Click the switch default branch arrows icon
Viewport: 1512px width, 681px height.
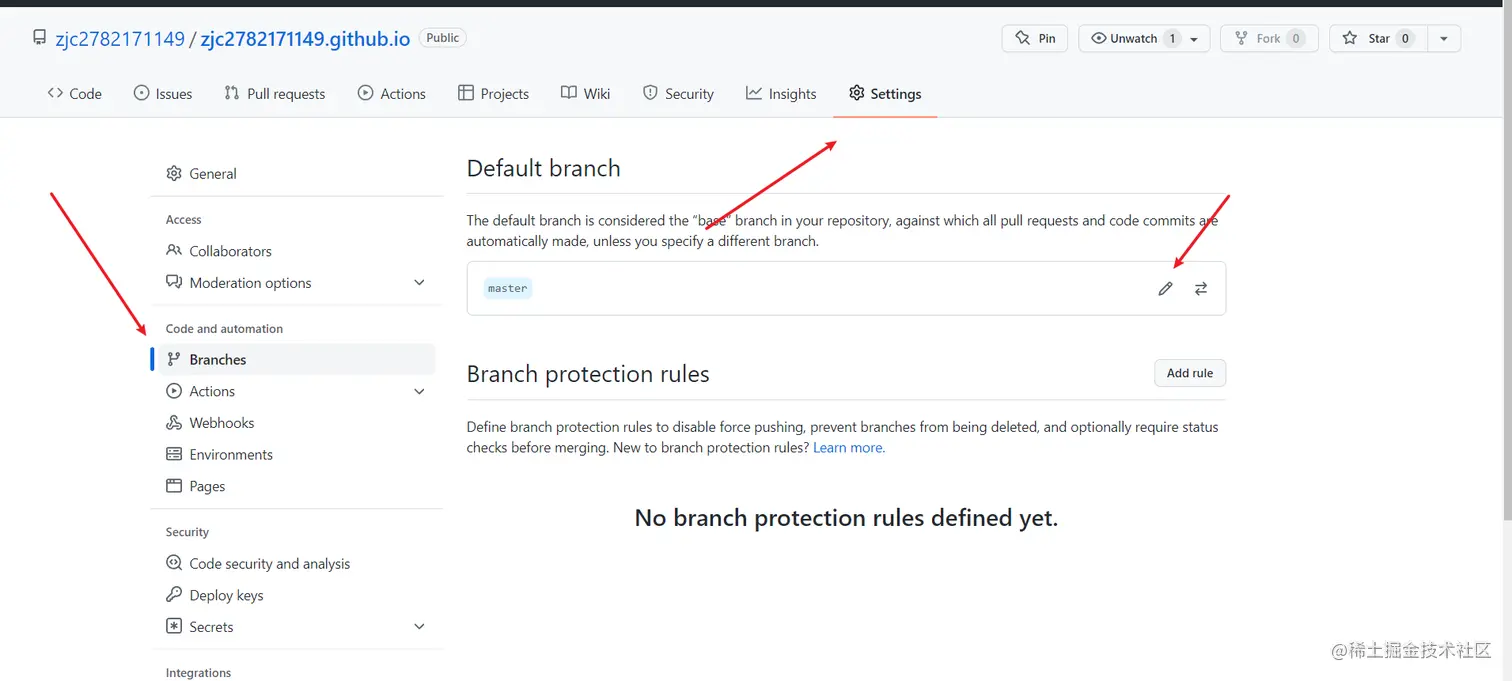click(1201, 289)
